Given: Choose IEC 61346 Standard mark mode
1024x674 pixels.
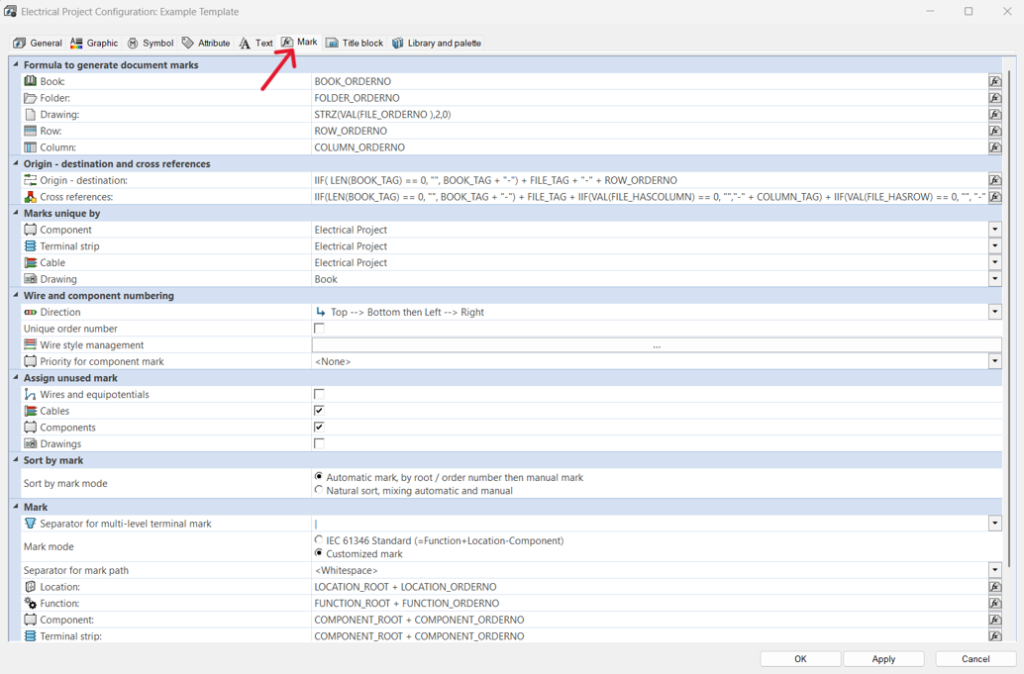Looking at the screenshot, I should coord(319,540).
